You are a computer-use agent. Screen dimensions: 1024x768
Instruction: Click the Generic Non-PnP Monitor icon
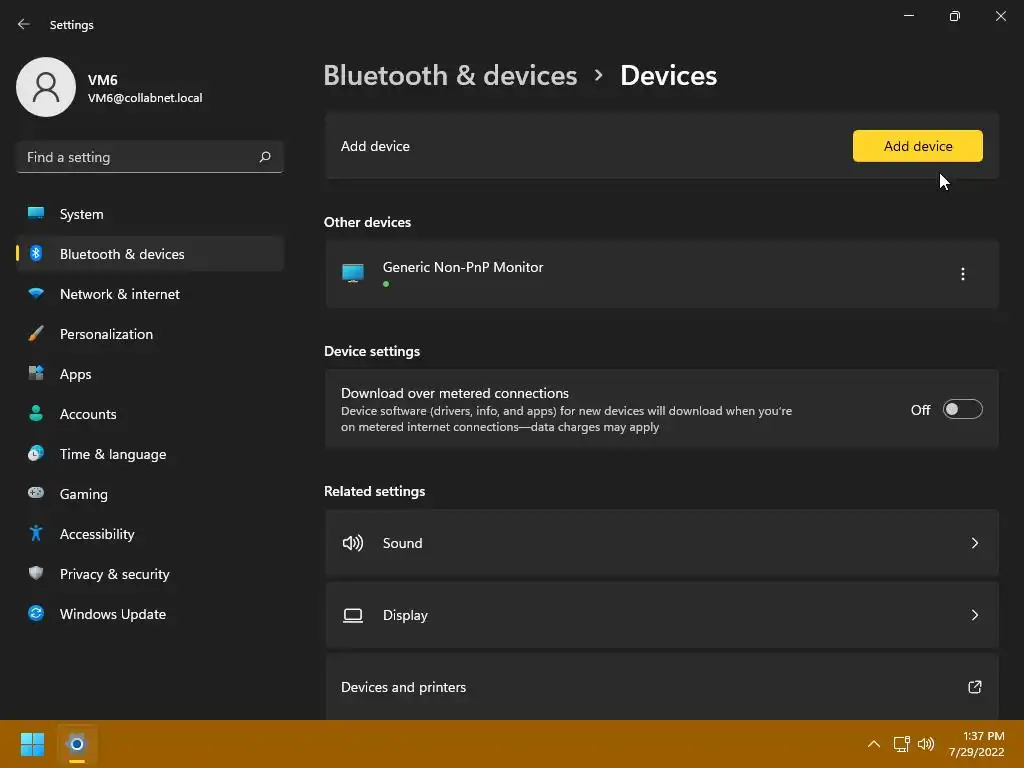(x=353, y=273)
